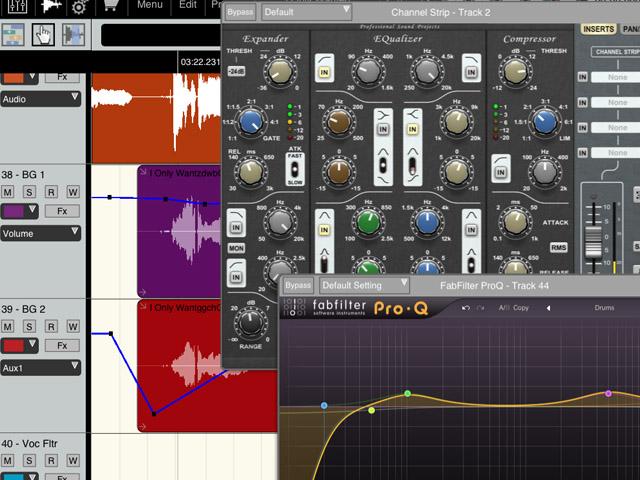Expand the red color dropdown arrow on track 39
The image size is (640, 480).
[32, 344]
